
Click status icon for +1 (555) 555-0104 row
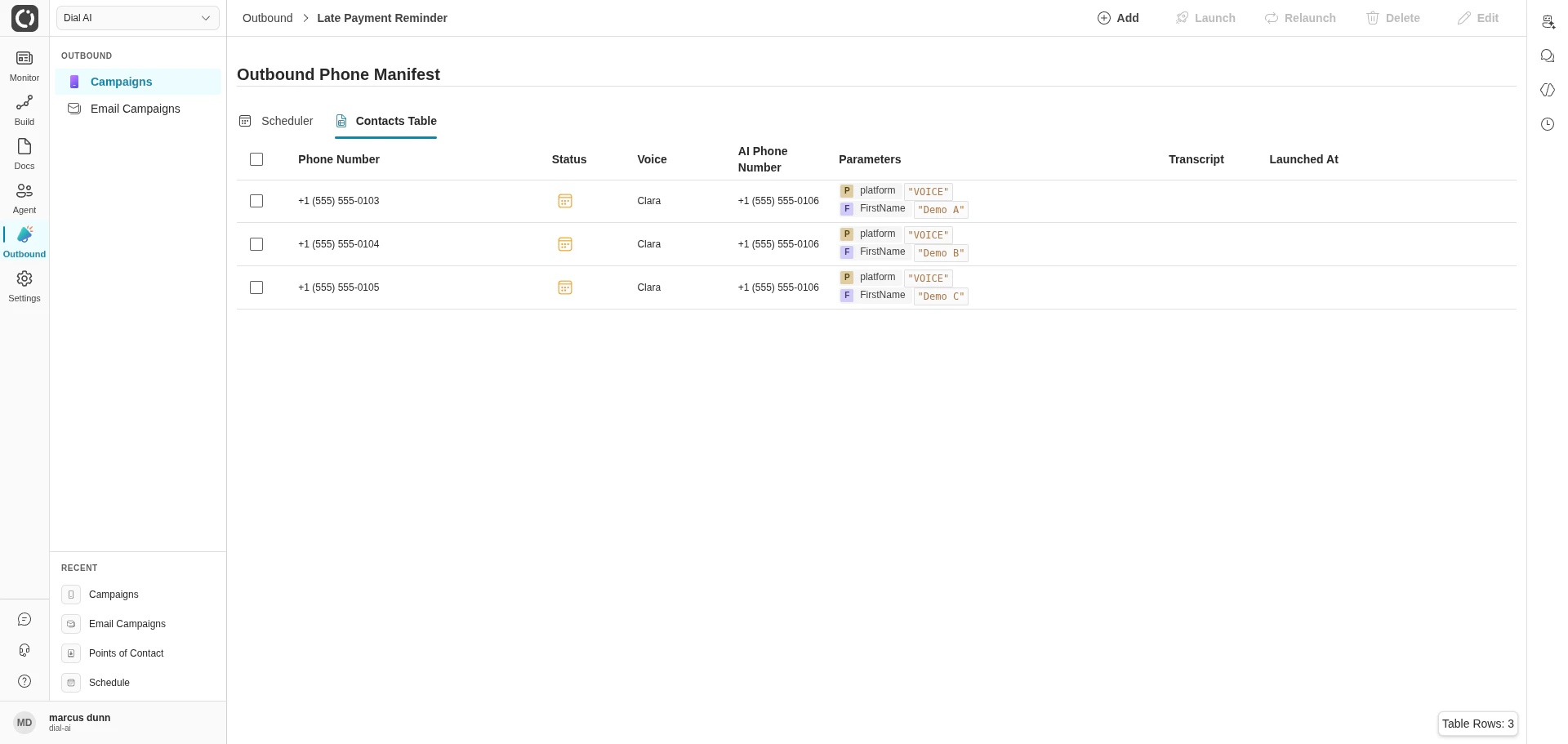(564, 244)
